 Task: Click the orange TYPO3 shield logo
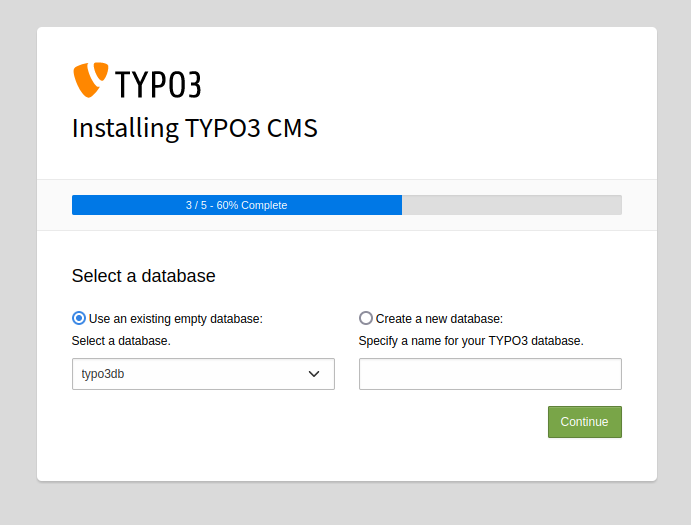(x=87, y=79)
